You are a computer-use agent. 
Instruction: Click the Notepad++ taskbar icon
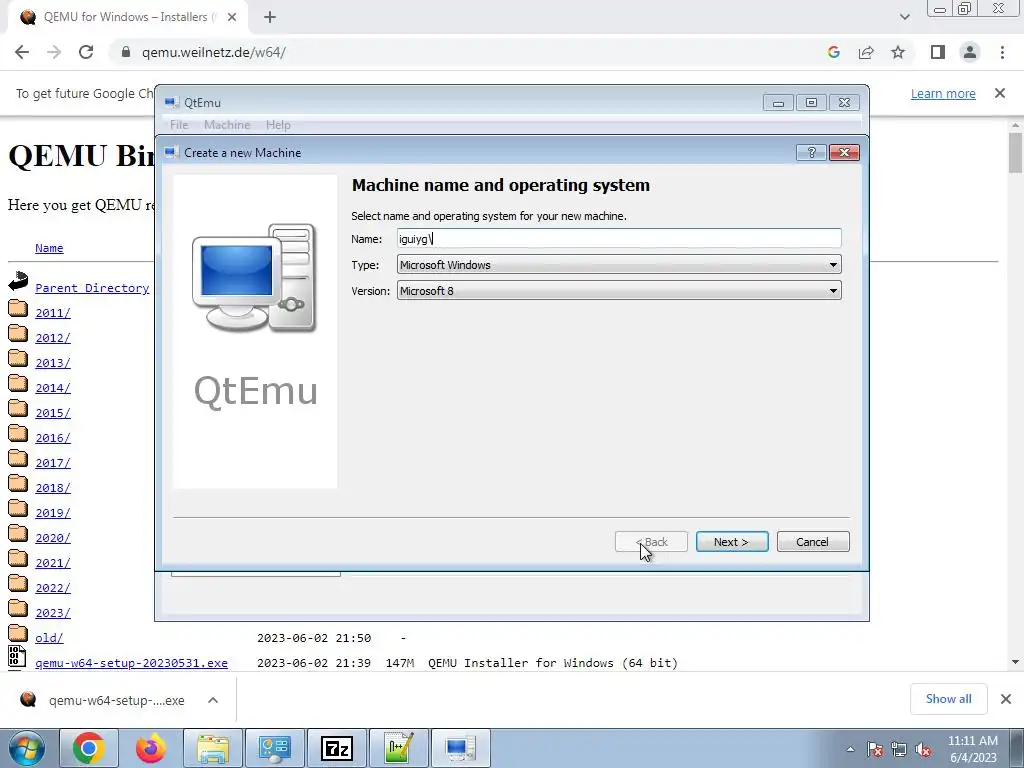tap(398, 748)
